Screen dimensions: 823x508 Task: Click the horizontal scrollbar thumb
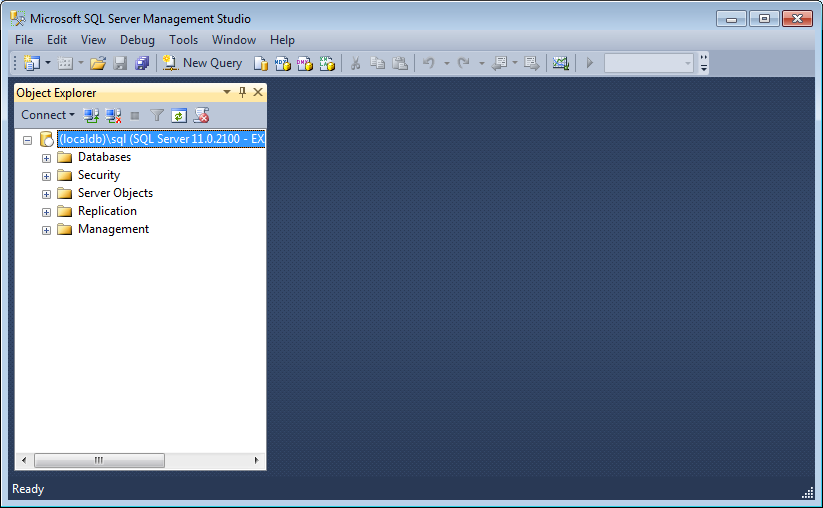coord(99,460)
